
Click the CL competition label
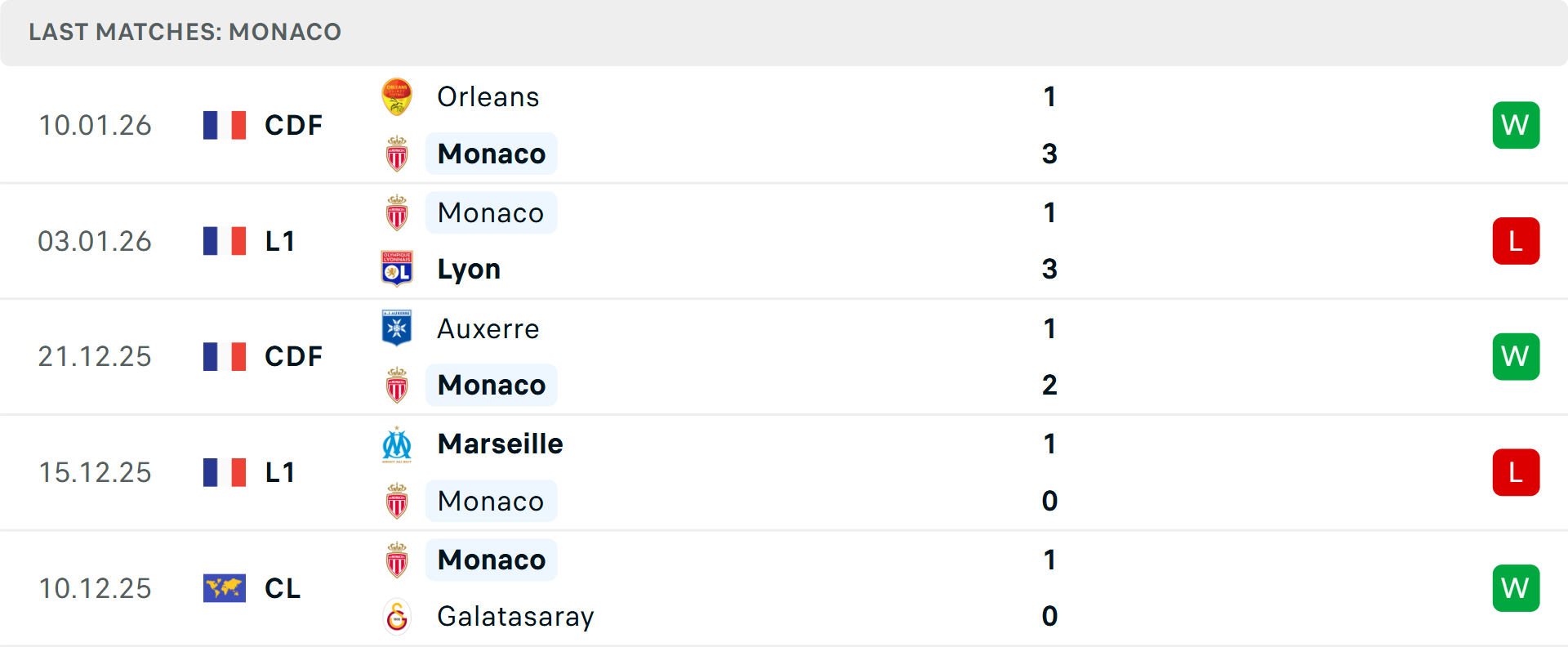coord(283,588)
